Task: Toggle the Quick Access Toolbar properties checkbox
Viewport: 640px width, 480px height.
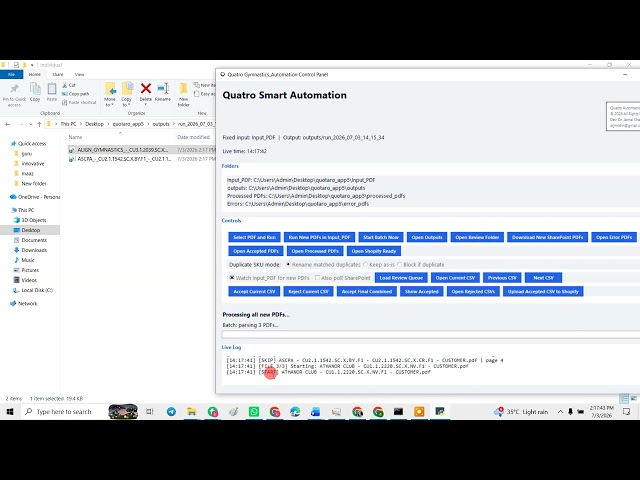Action: pos(16,65)
